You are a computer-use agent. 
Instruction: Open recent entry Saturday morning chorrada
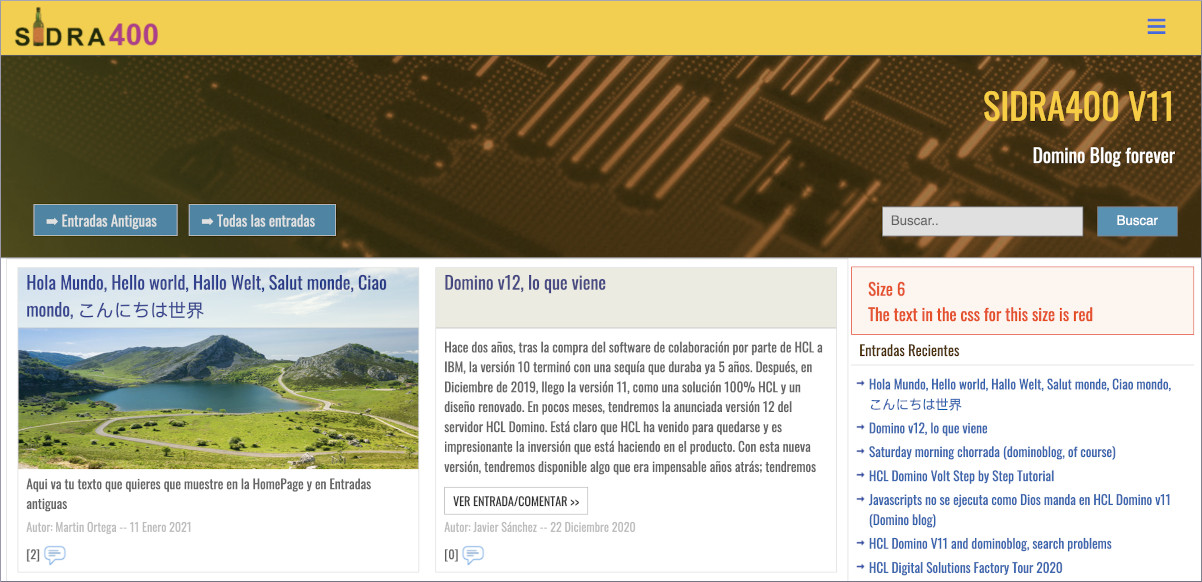(x=992, y=452)
